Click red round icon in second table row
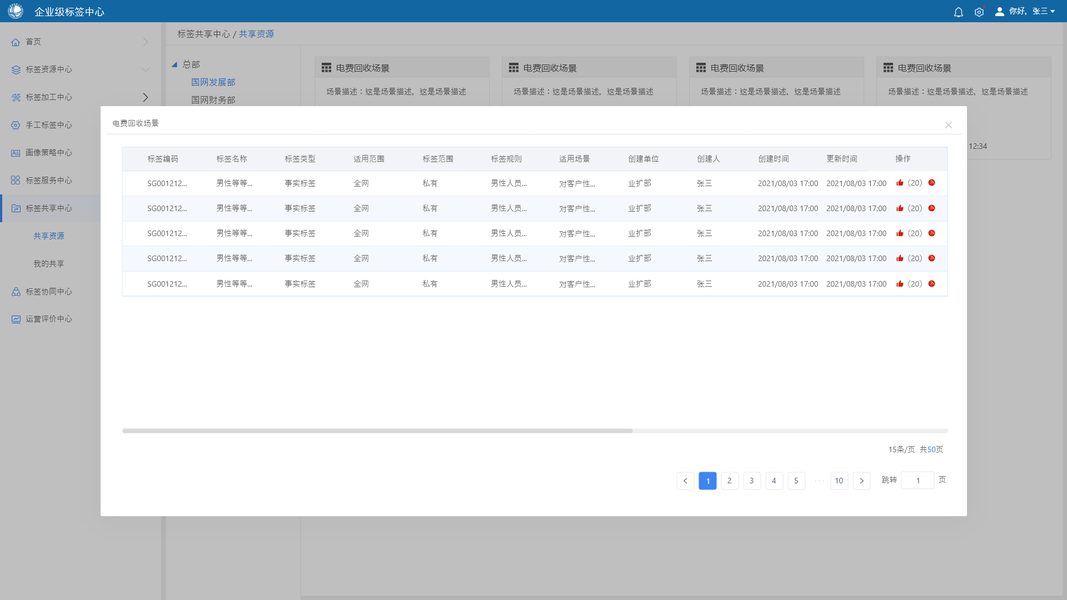The height and width of the screenshot is (600, 1067). [932, 208]
